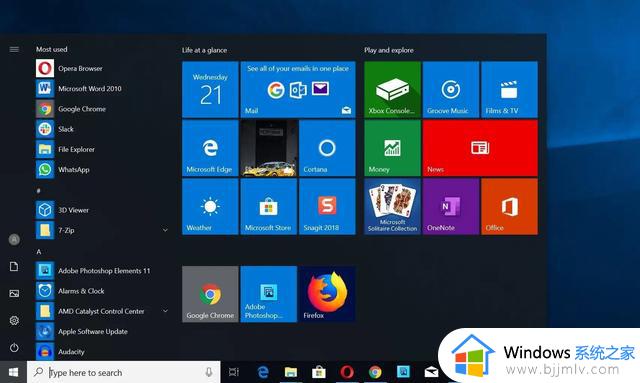Launch the Groove Music tile
This screenshot has width=640, height=383.
coord(451,89)
